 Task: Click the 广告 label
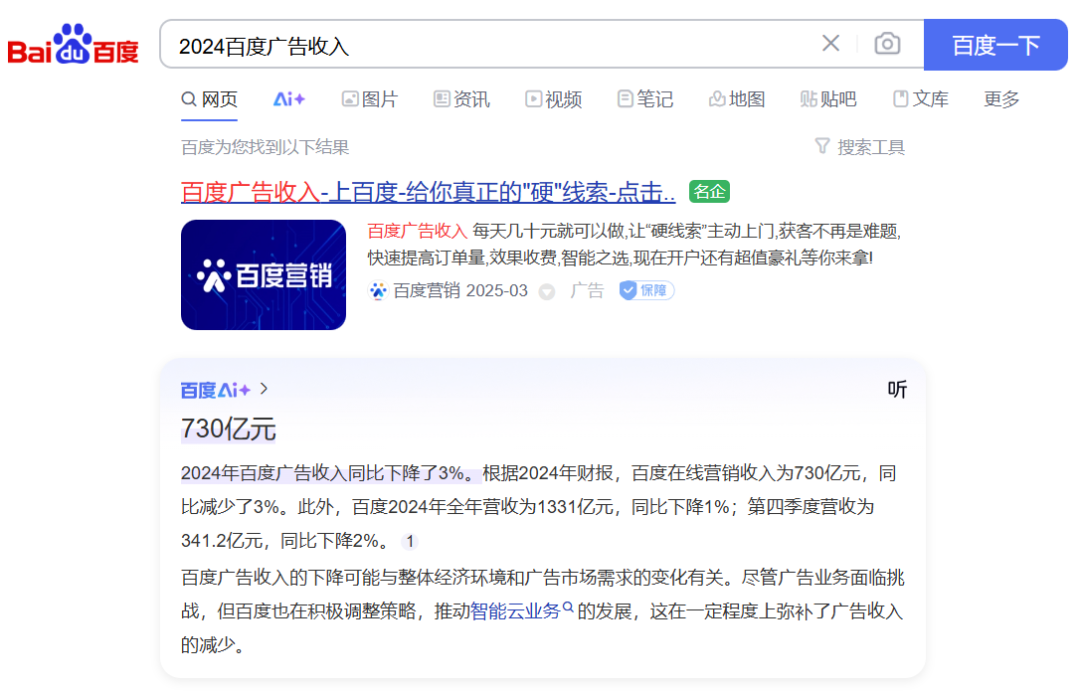[587, 291]
